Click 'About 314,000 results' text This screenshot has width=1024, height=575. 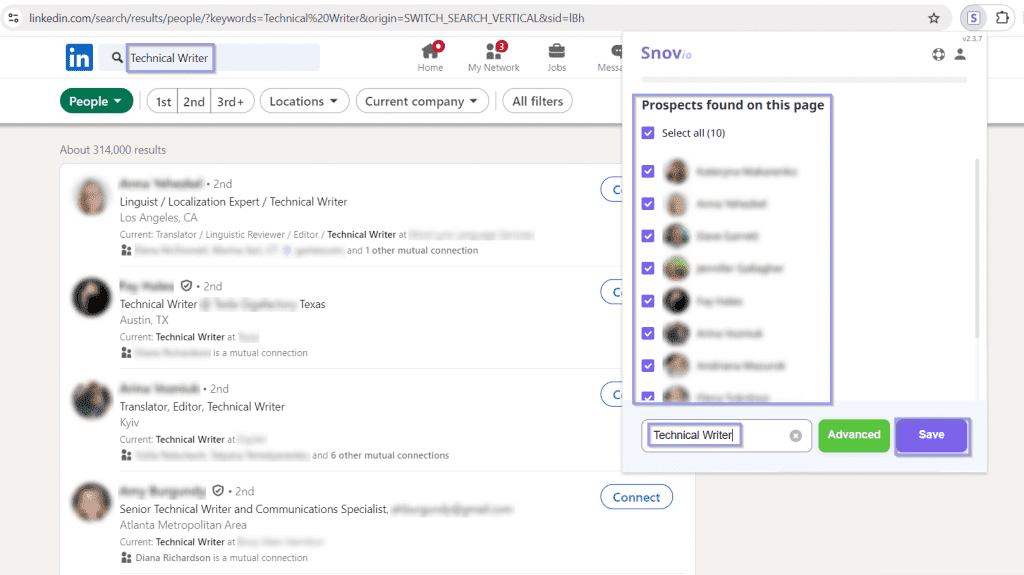[x=113, y=150]
